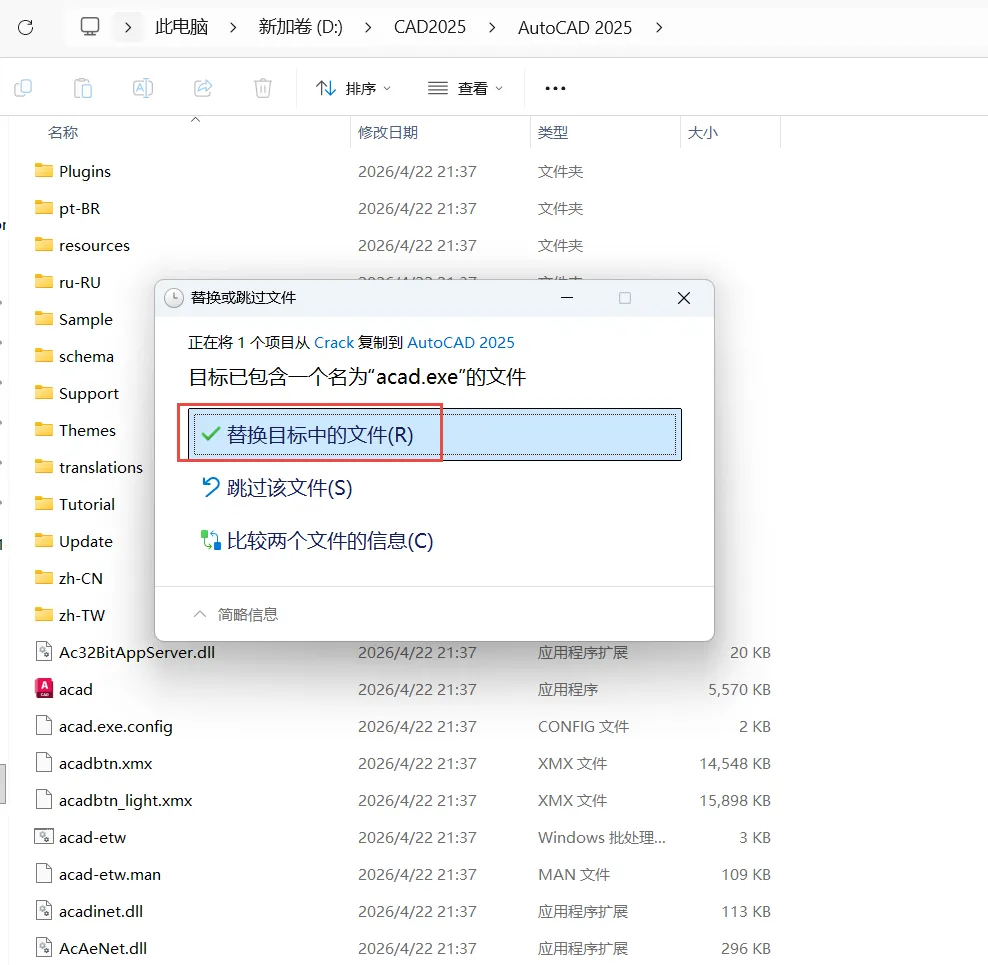Screen dimensions: 988x965
Task: Click the CONFIG 文件 type cell
Action: 583,727
